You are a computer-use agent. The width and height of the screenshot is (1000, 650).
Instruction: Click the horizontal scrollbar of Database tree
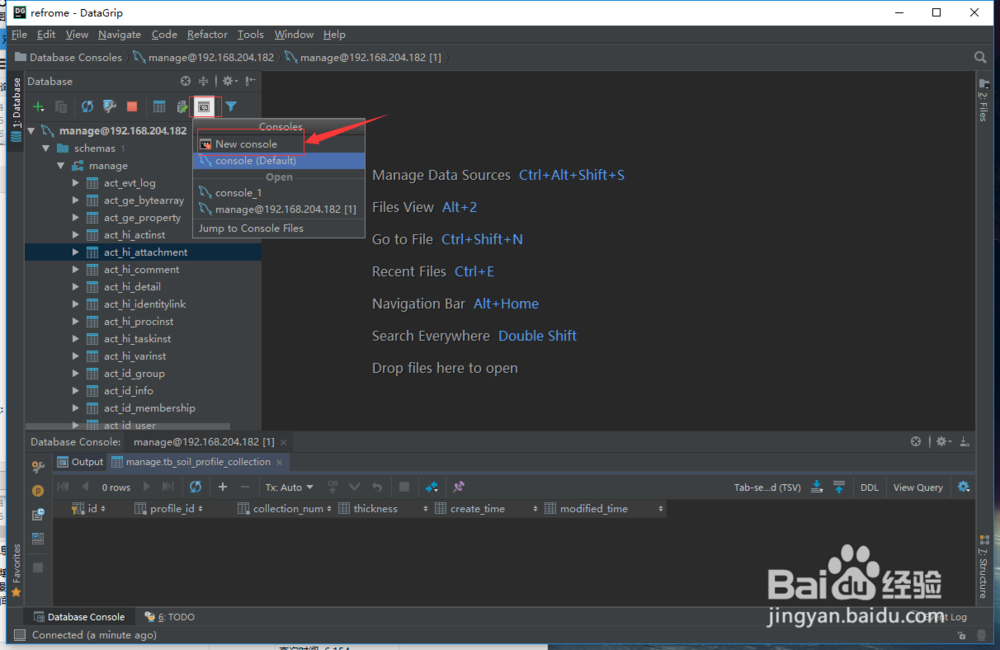click(x=128, y=426)
